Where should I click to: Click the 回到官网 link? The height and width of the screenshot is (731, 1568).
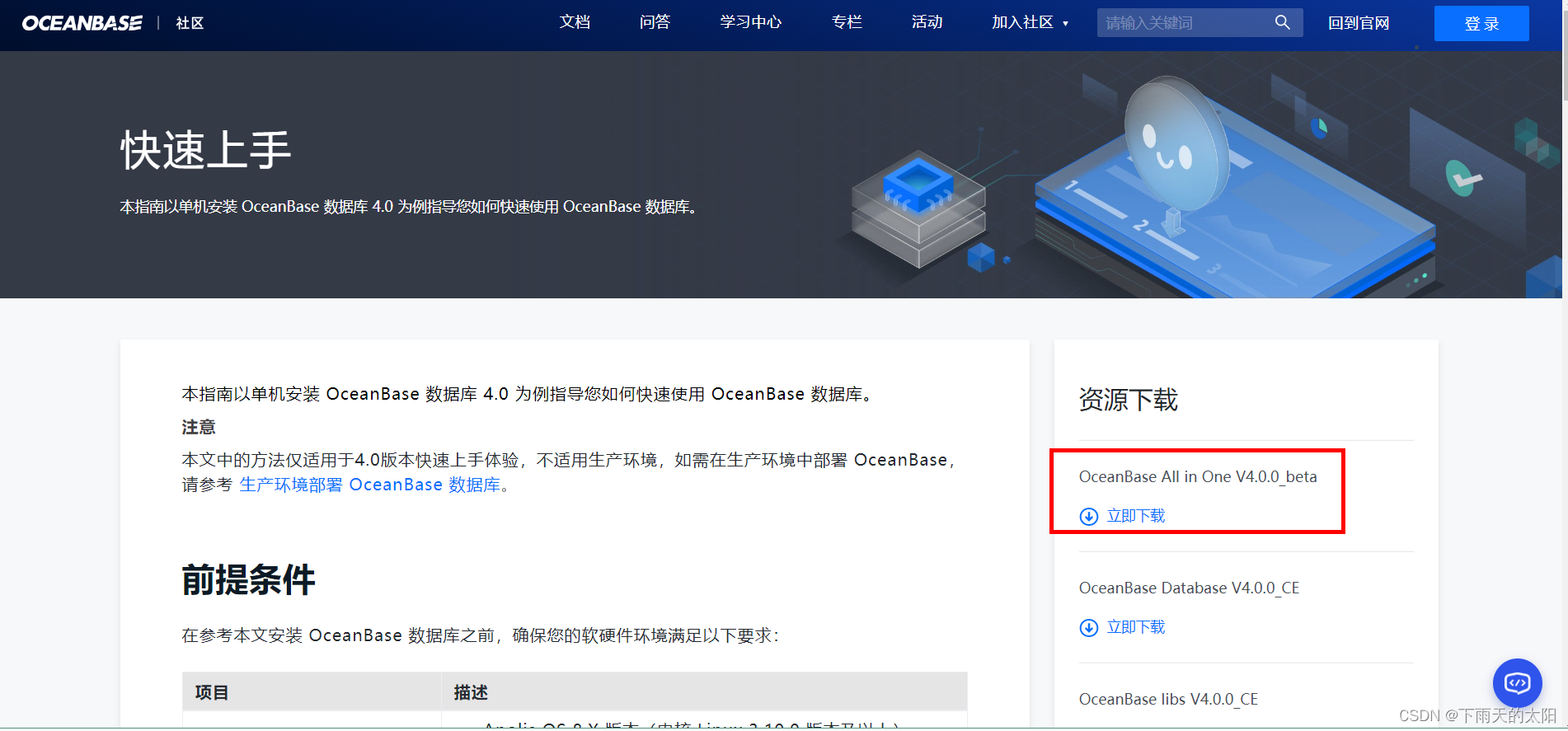coord(1359,23)
